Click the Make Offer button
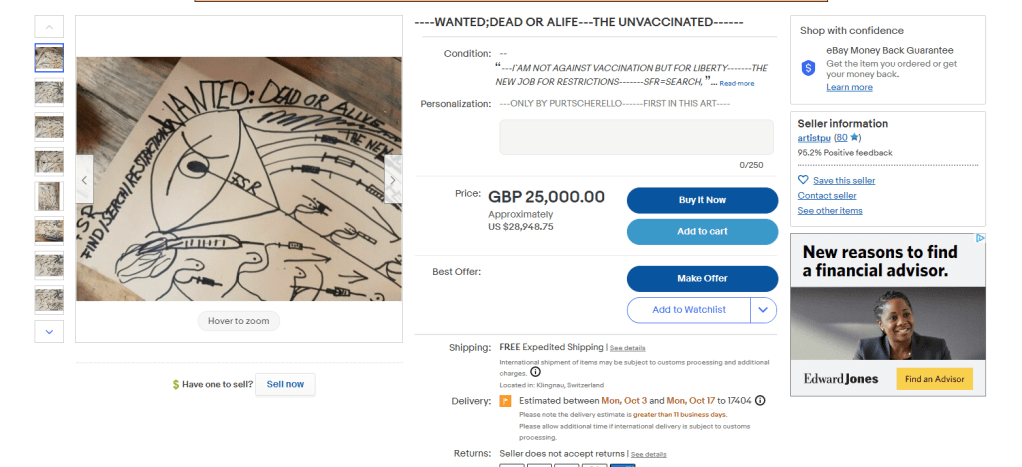The width and height of the screenshot is (1022, 467). coord(702,278)
